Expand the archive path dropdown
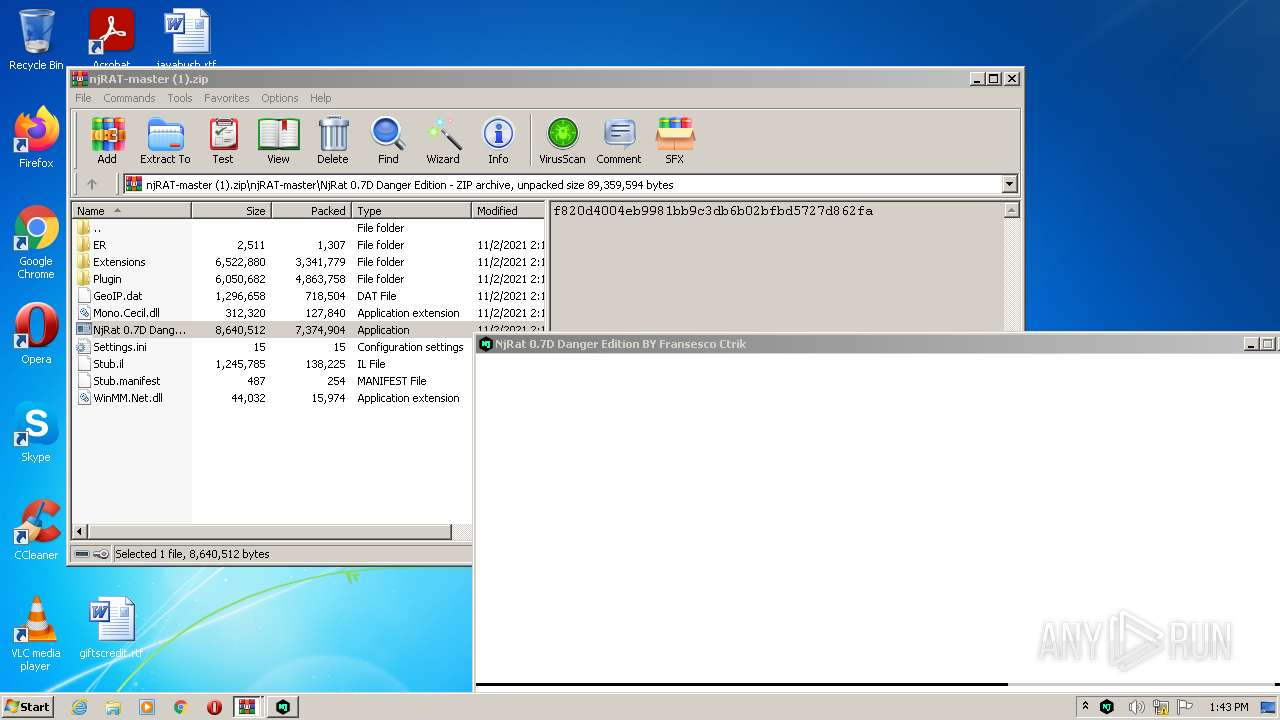This screenshot has width=1280, height=720. point(1009,184)
